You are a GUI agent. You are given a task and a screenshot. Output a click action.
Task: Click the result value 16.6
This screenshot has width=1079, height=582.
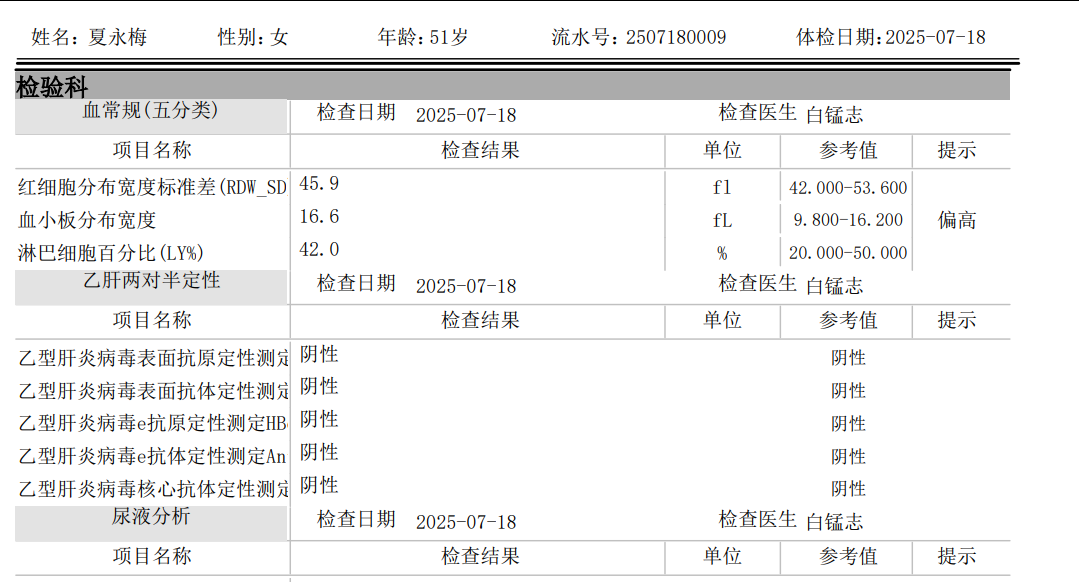pyautogui.click(x=319, y=217)
